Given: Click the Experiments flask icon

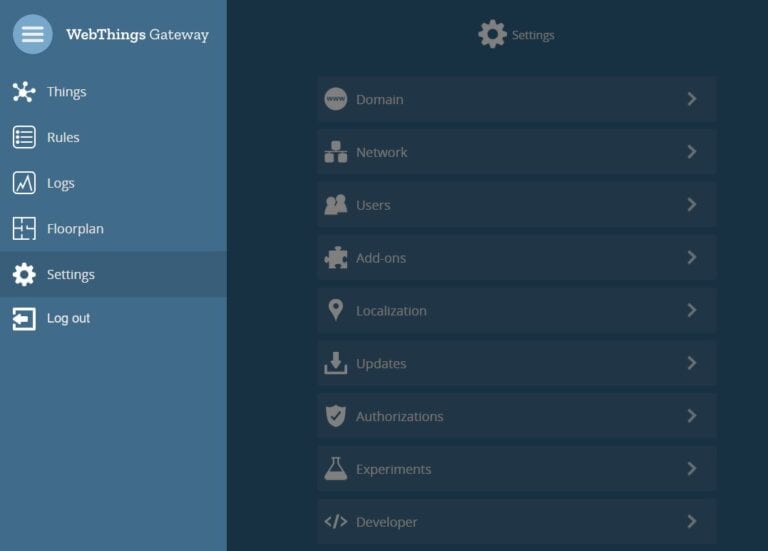Looking at the screenshot, I should (x=336, y=469).
